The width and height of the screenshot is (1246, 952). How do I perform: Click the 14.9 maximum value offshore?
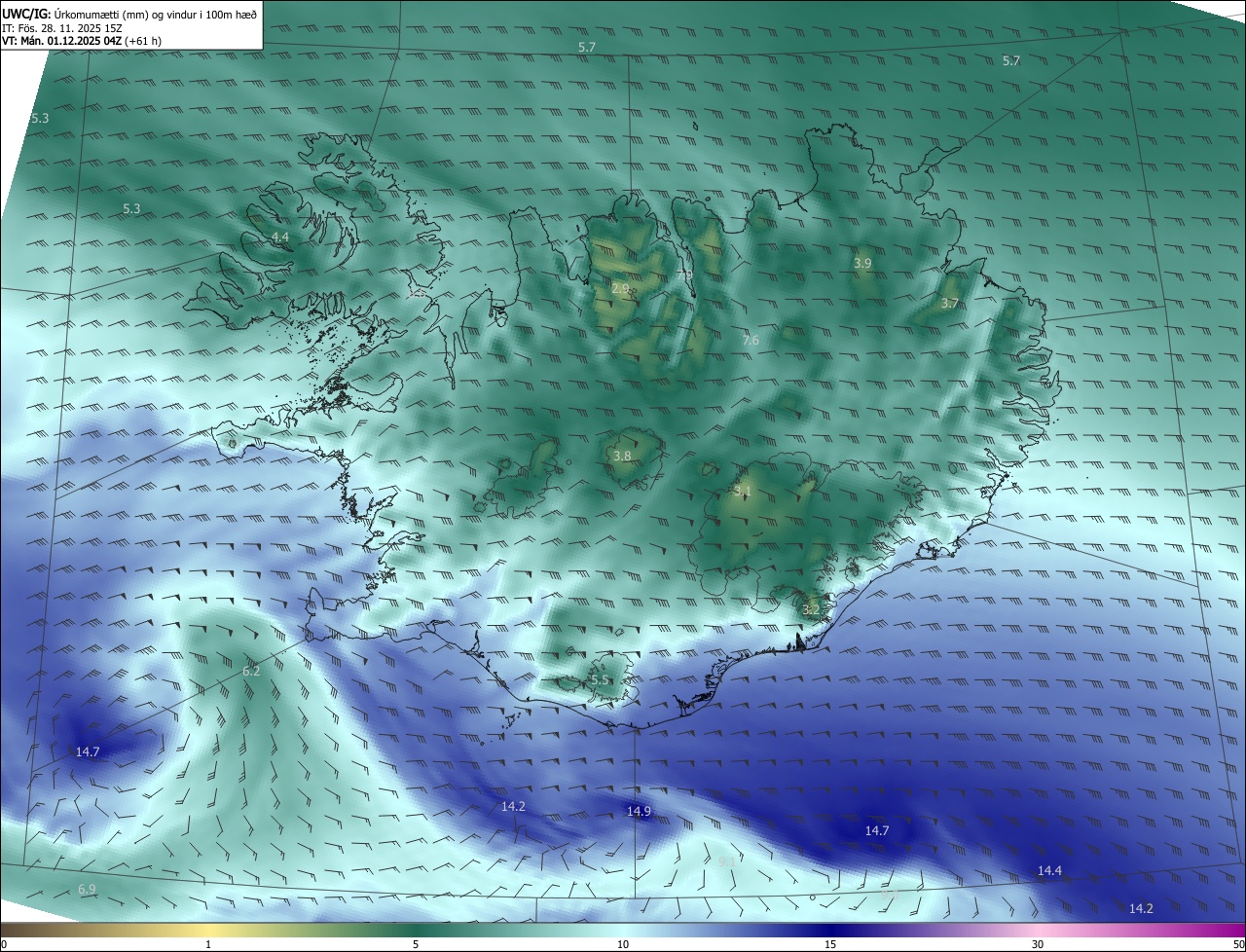click(639, 811)
